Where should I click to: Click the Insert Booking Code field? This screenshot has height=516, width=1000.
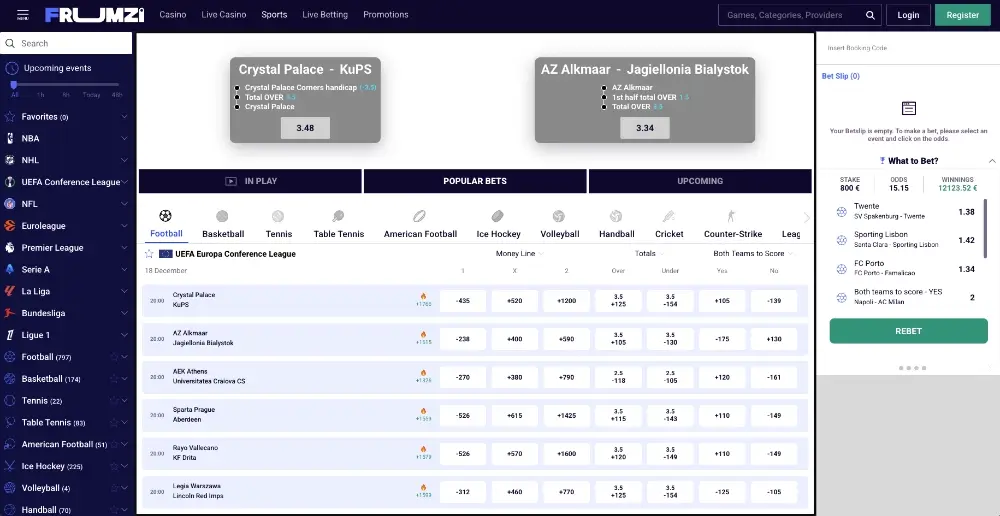(908, 48)
